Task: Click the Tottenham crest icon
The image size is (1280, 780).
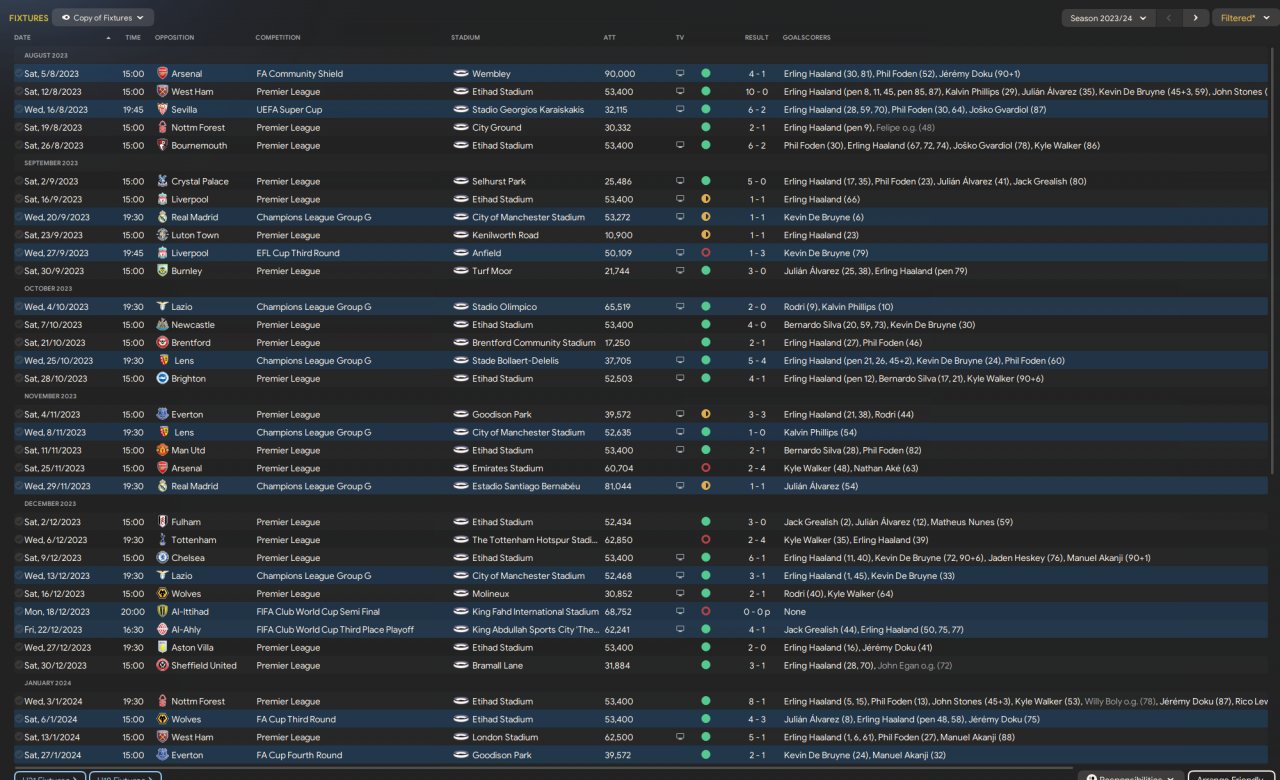Action: pos(163,540)
